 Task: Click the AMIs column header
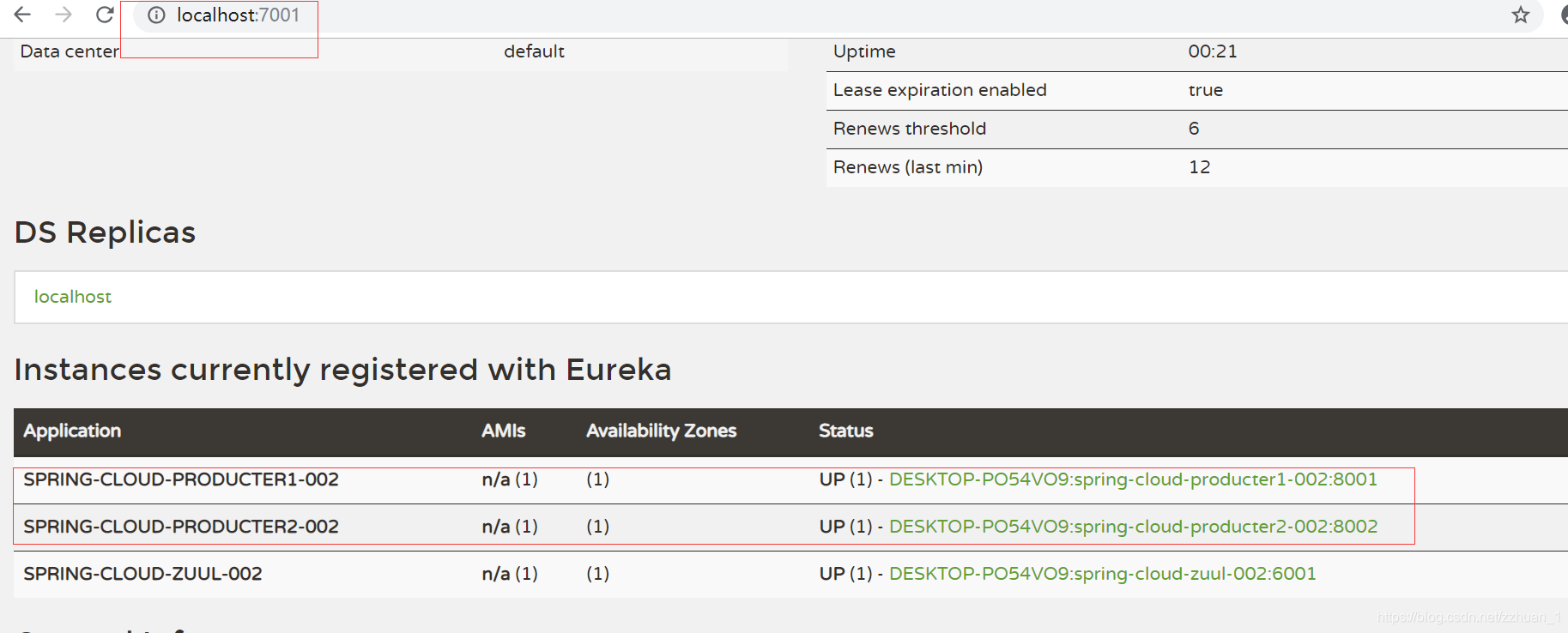coord(504,431)
